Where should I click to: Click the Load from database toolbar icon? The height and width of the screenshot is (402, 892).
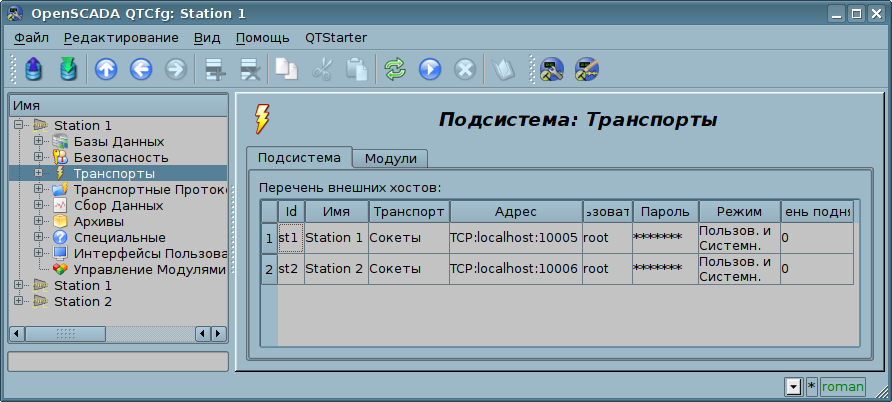(35, 69)
